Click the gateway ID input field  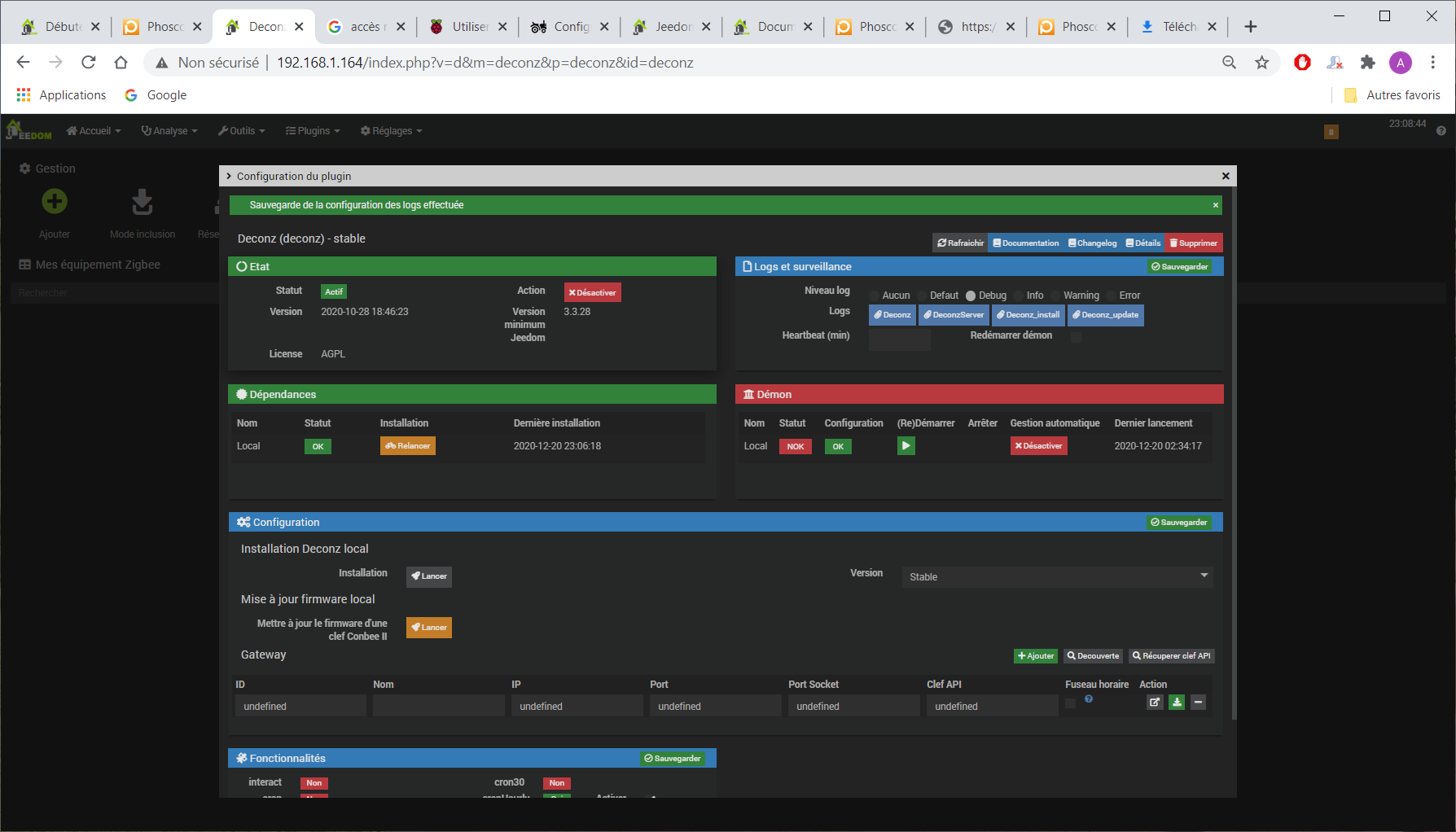[x=300, y=706]
